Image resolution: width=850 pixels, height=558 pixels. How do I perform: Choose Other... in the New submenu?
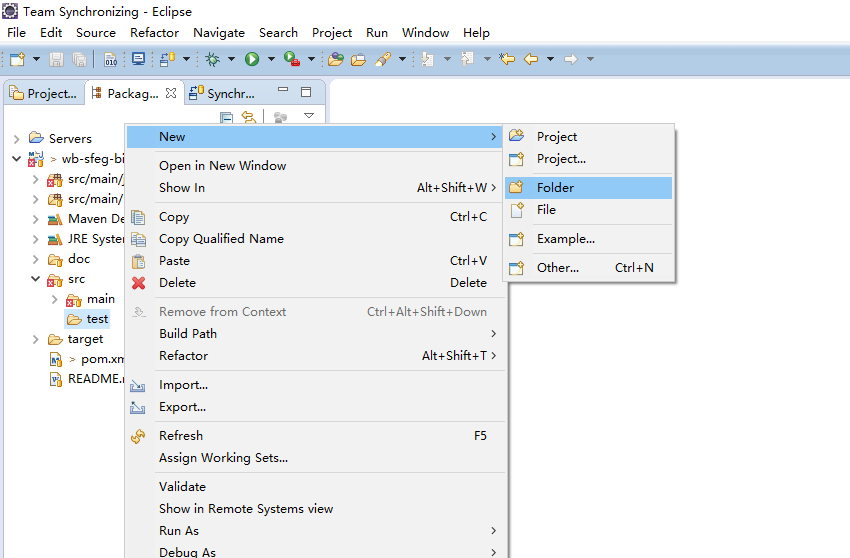coord(588,268)
